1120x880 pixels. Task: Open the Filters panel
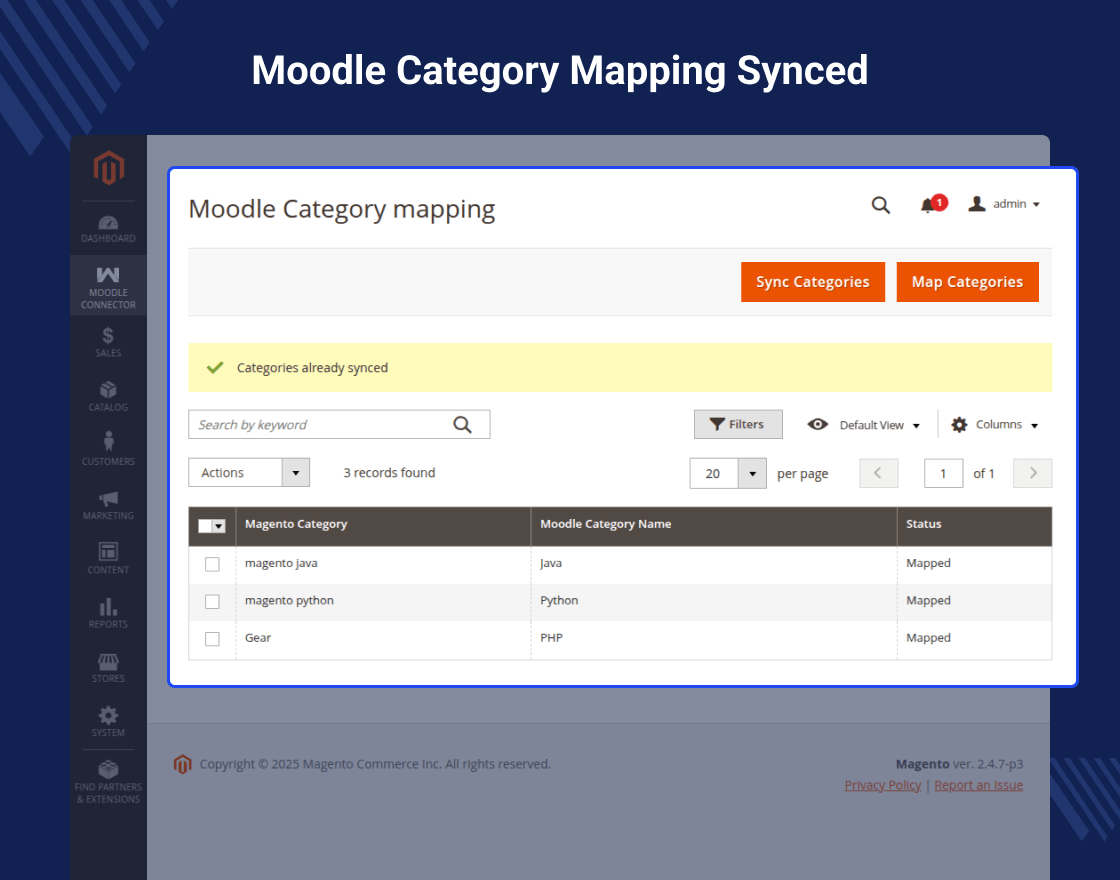pyautogui.click(x=738, y=424)
